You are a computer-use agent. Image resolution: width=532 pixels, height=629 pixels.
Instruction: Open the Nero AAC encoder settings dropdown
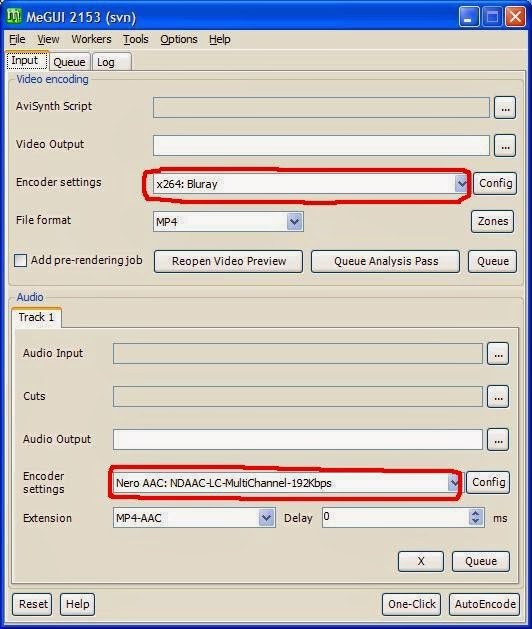453,483
